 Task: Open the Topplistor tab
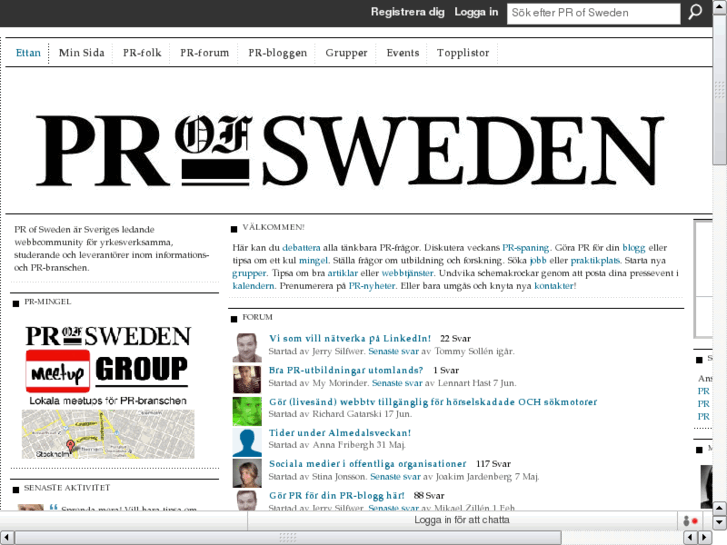coord(463,53)
